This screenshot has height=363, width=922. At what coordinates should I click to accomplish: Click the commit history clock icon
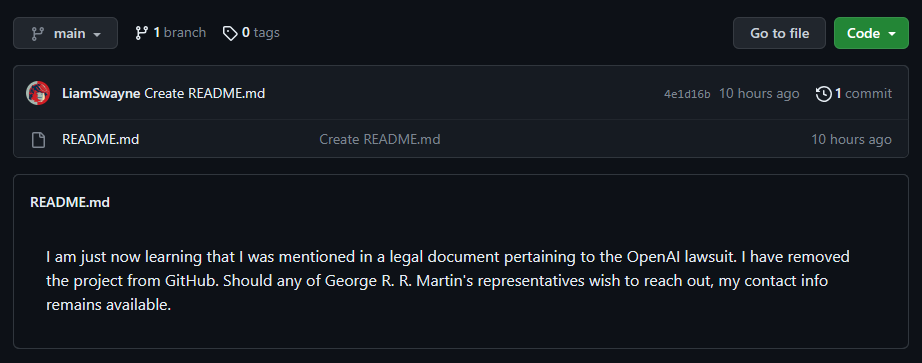[824, 94]
